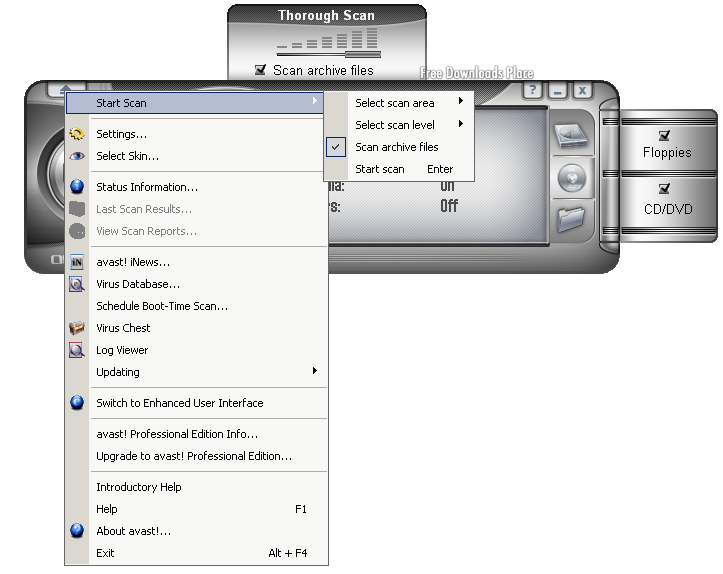Expand the Start Scan submenu arrow

coord(314,101)
